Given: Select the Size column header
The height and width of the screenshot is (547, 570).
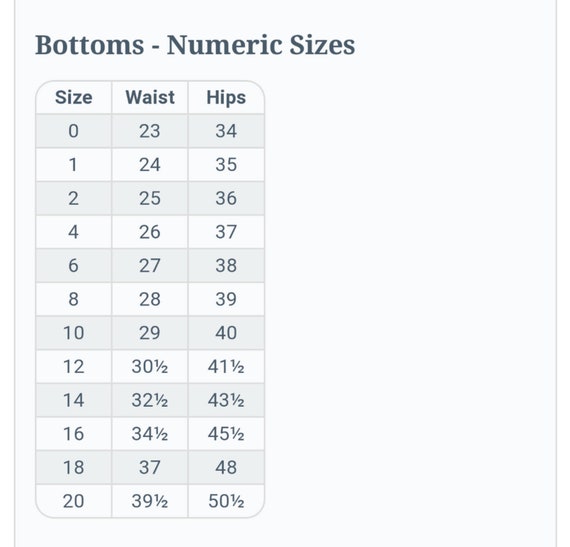Looking at the screenshot, I should click(x=73, y=97).
